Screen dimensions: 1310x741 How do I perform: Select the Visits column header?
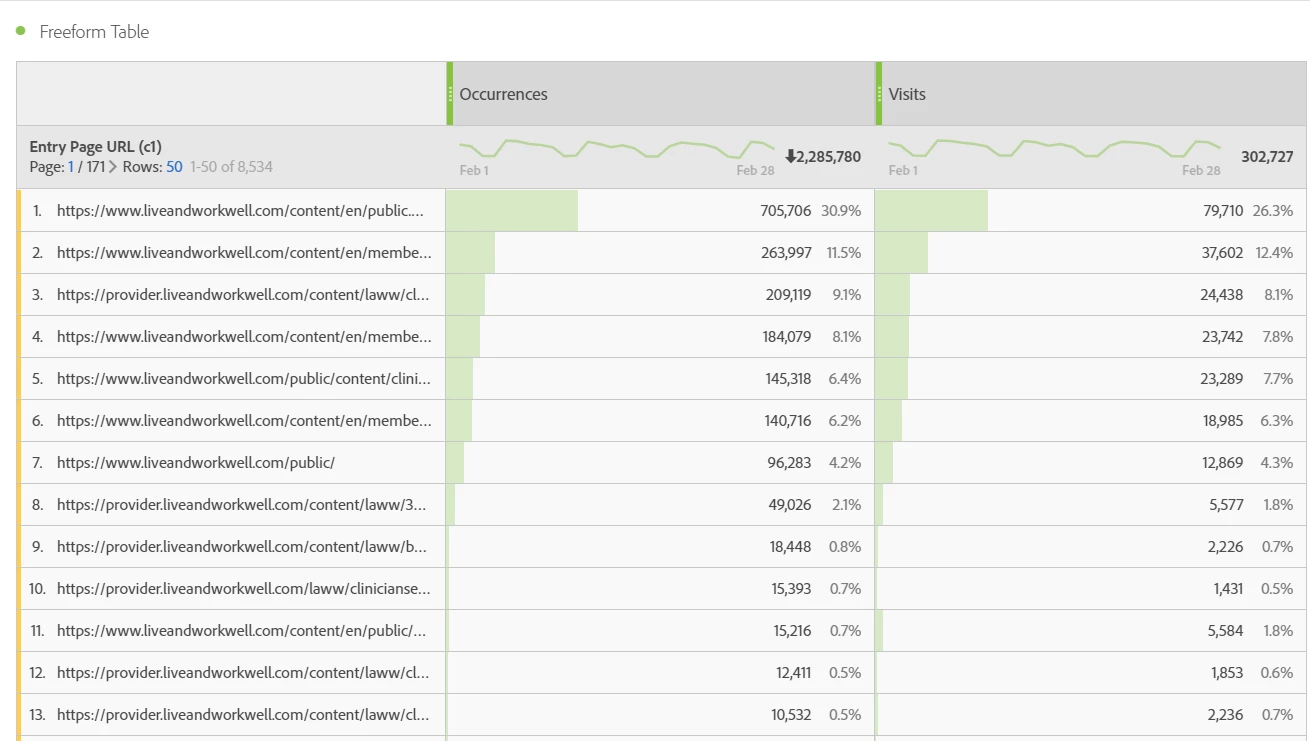pyautogui.click(x=1091, y=94)
